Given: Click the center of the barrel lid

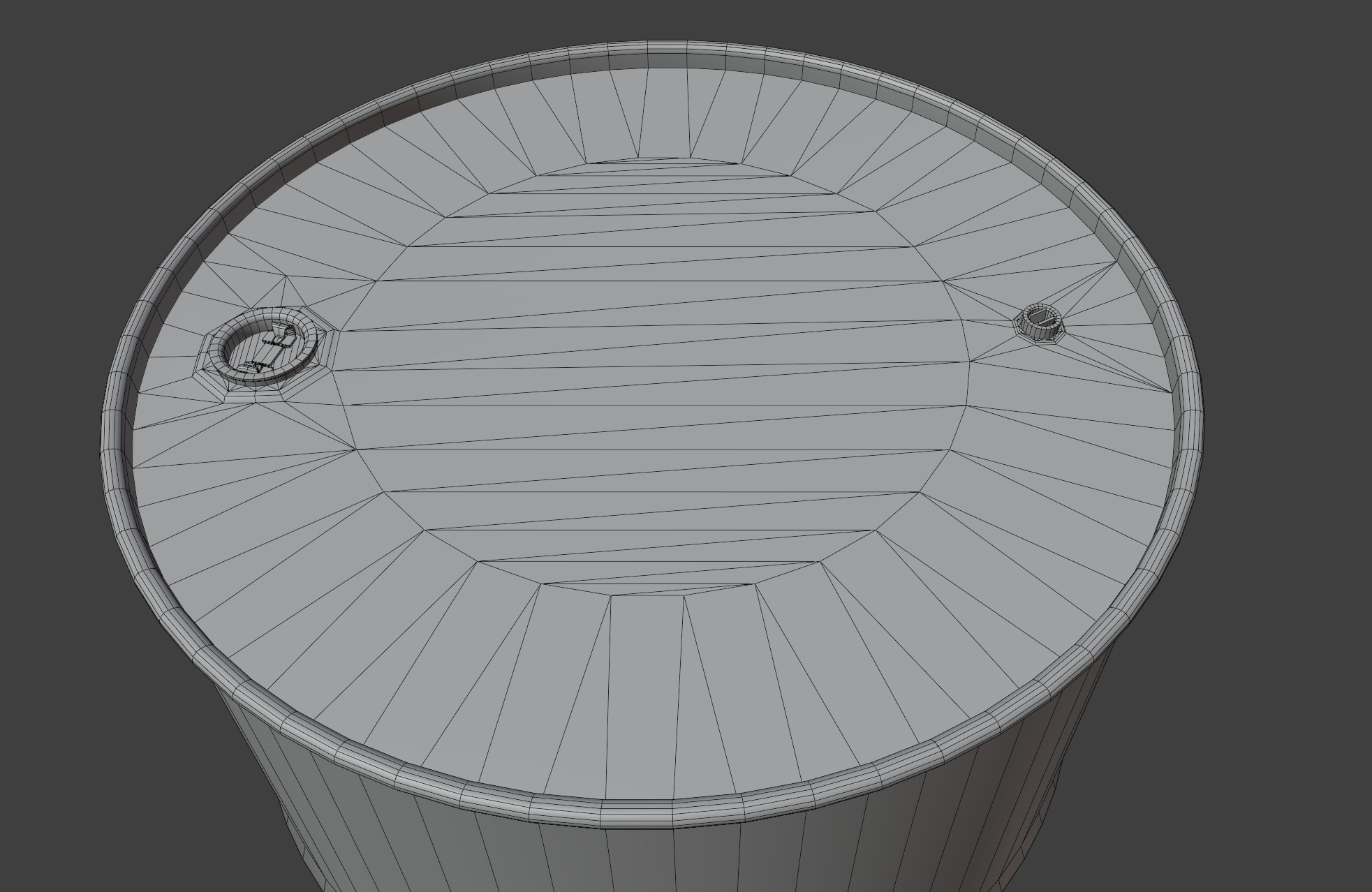Looking at the screenshot, I should [656, 377].
